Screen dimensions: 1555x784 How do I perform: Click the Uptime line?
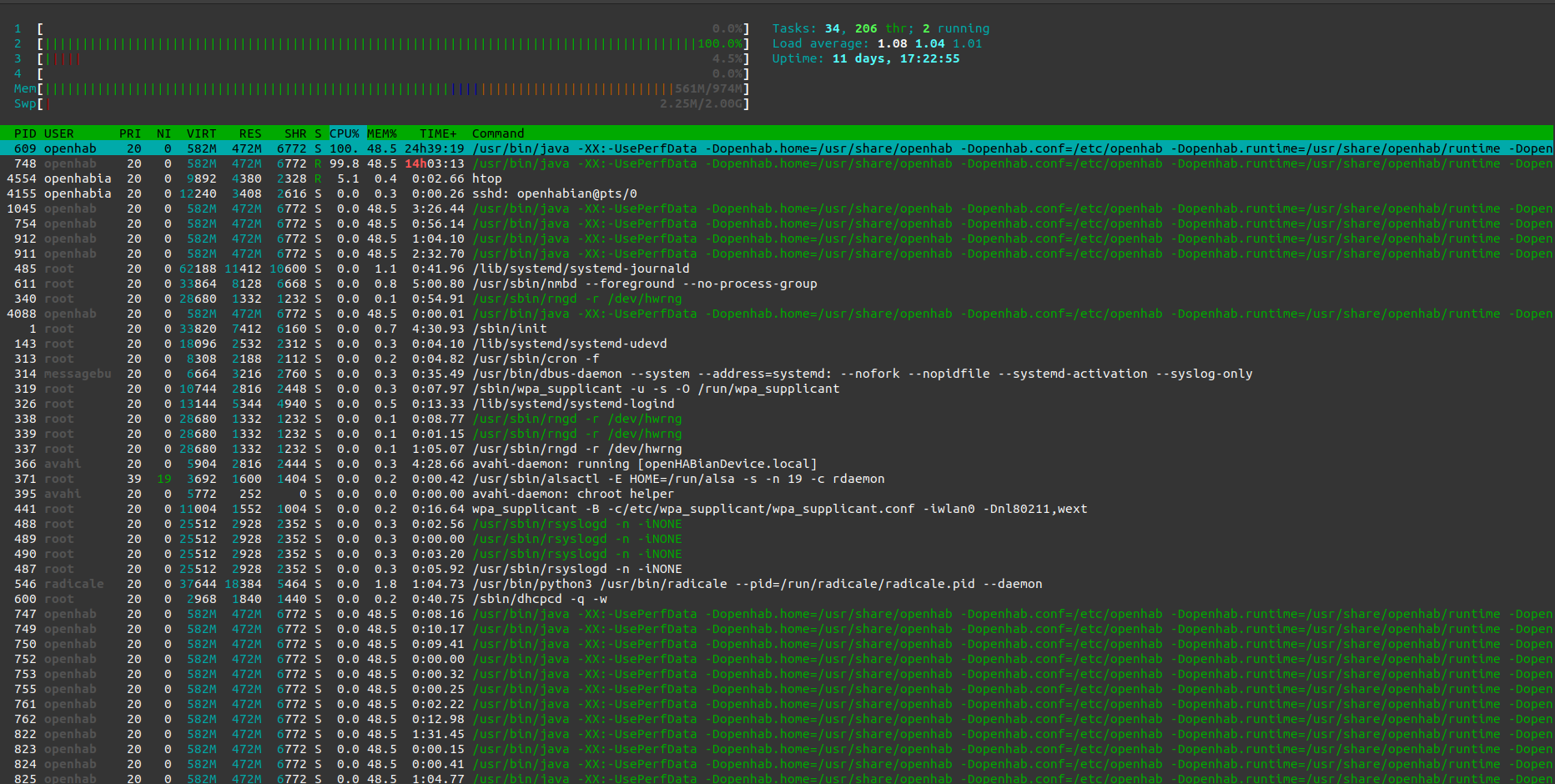click(x=865, y=58)
